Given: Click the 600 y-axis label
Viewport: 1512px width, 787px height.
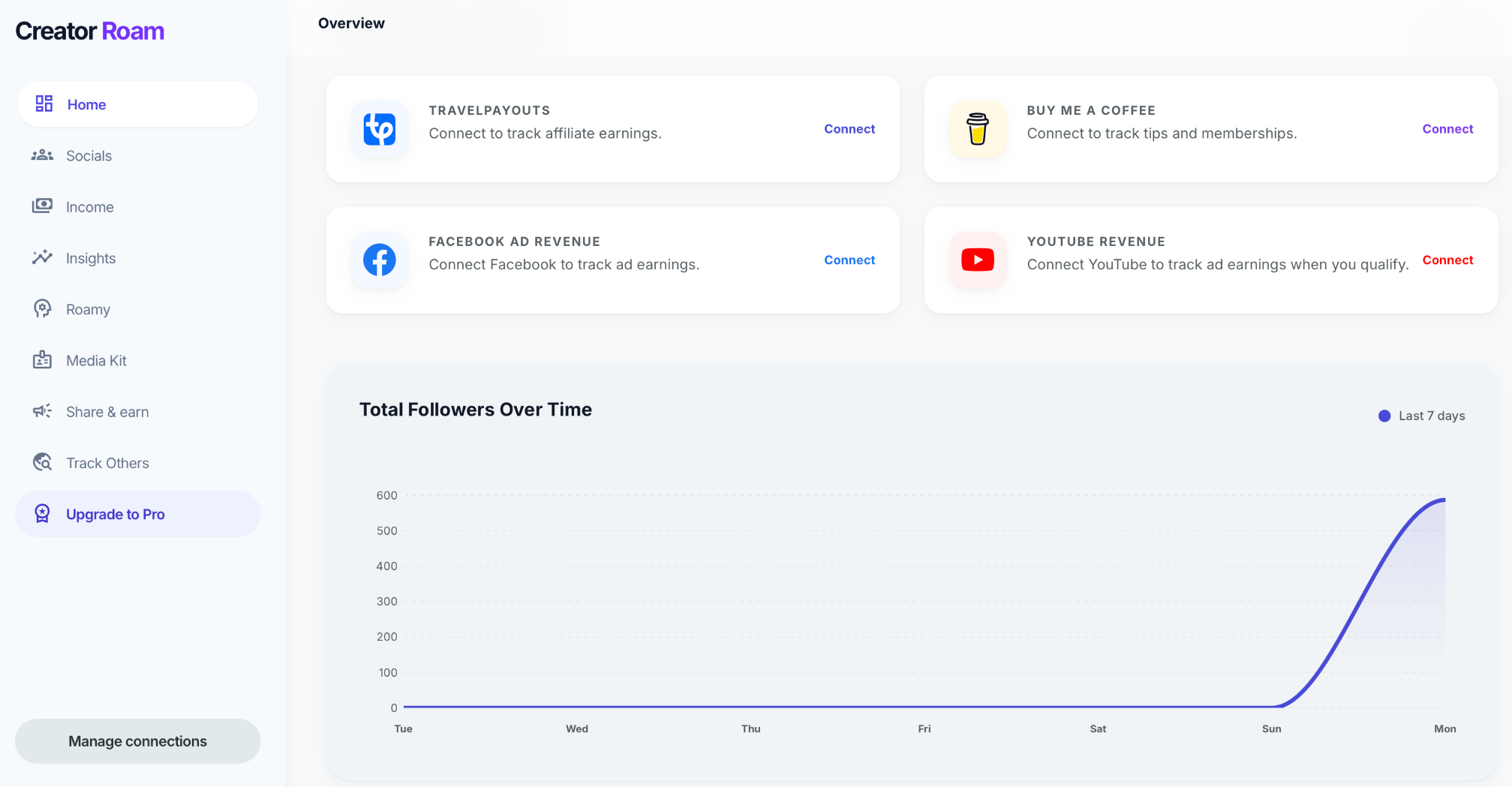Looking at the screenshot, I should tap(386, 495).
